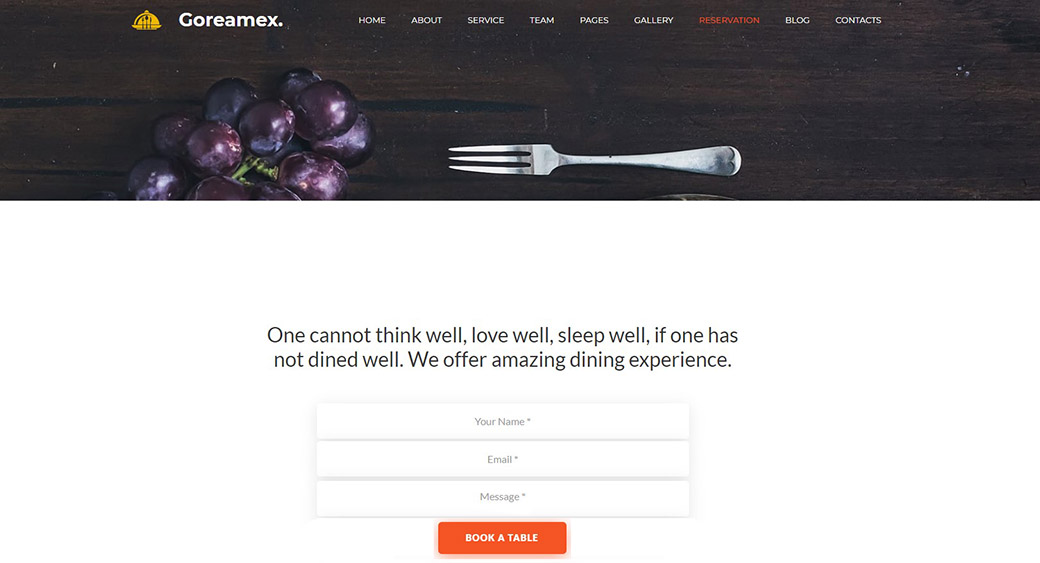Open the Gallery navigation link
The width and height of the screenshot is (1040, 563).
tap(653, 21)
